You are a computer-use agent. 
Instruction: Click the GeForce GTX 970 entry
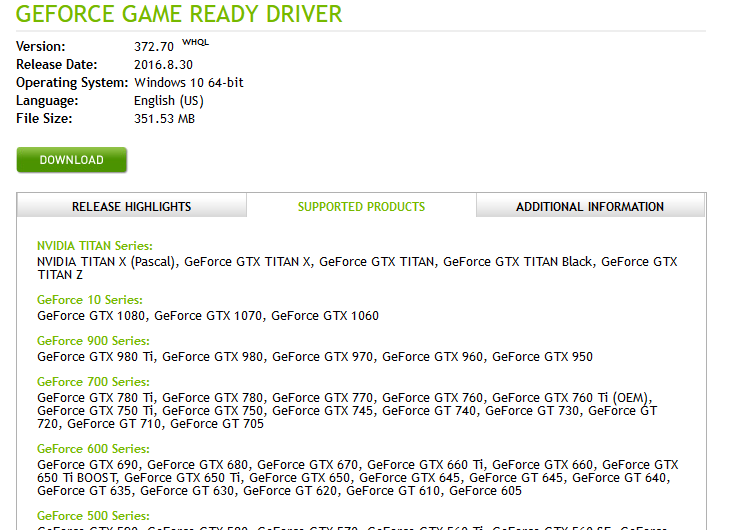[x=323, y=357]
